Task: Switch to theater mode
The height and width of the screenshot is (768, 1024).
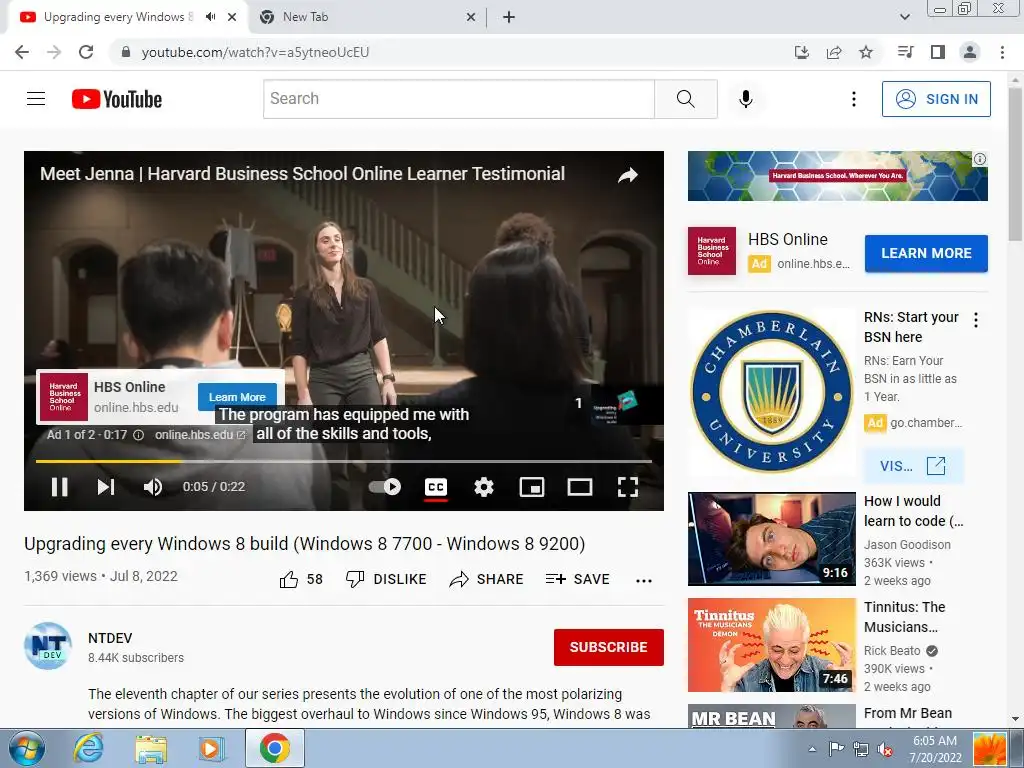Action: (580, 487)
